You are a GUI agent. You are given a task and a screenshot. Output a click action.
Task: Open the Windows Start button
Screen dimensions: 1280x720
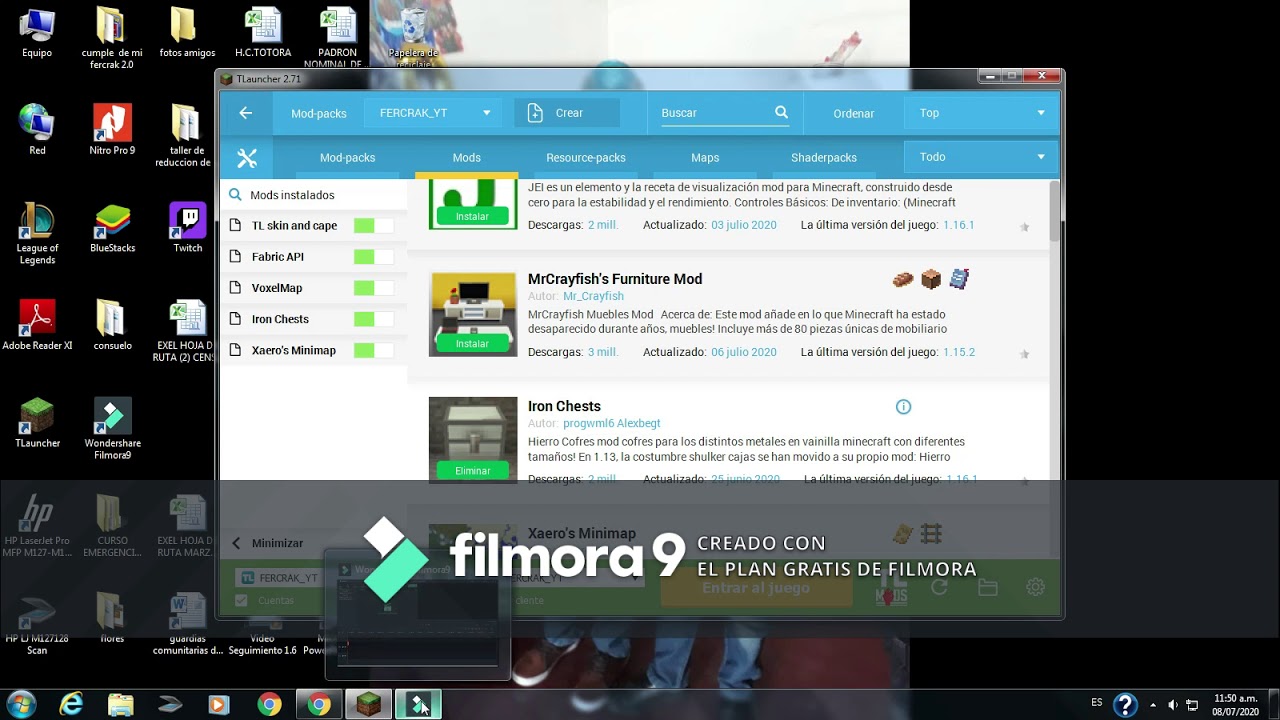(x=21, y=704)
